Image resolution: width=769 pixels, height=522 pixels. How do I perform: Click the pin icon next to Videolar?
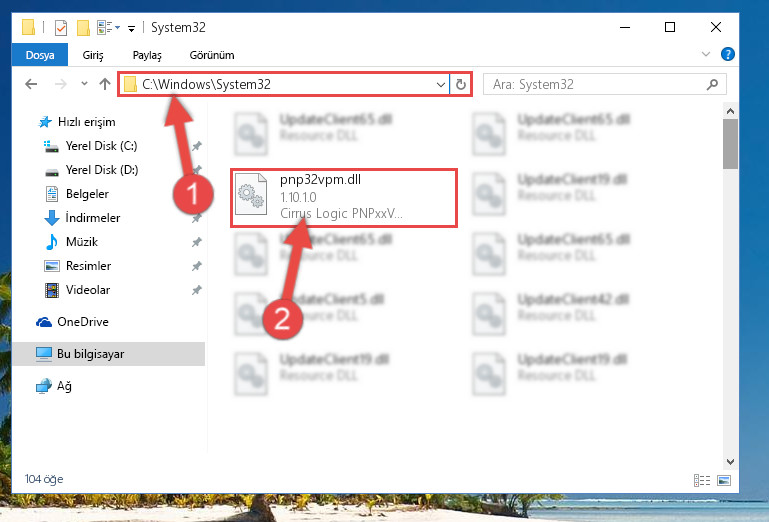[197, 290]
